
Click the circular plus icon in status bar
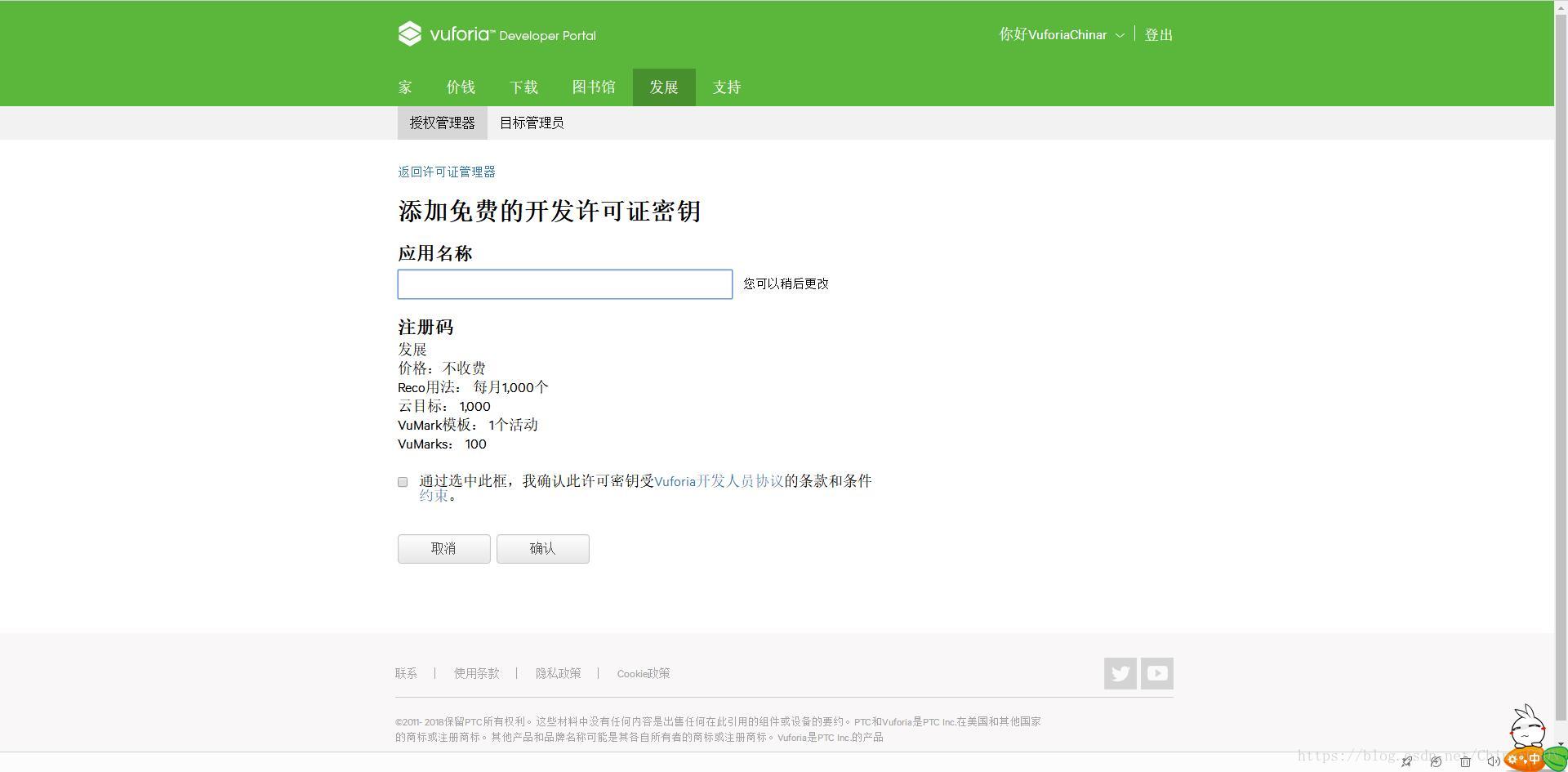click(1436, 761)
